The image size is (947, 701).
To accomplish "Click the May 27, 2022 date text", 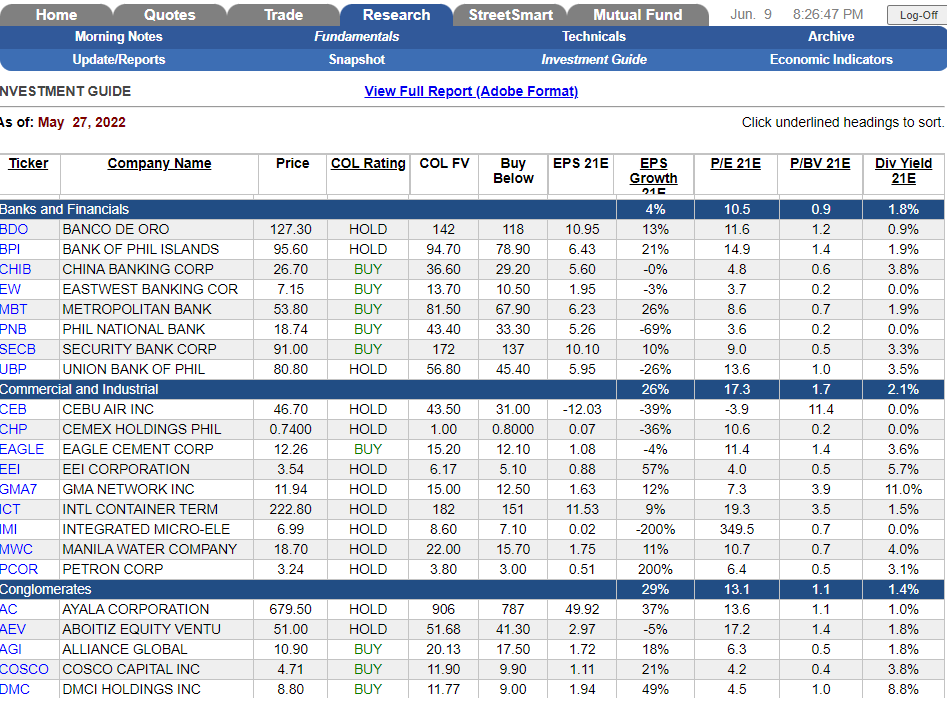I will coord(82,123).
